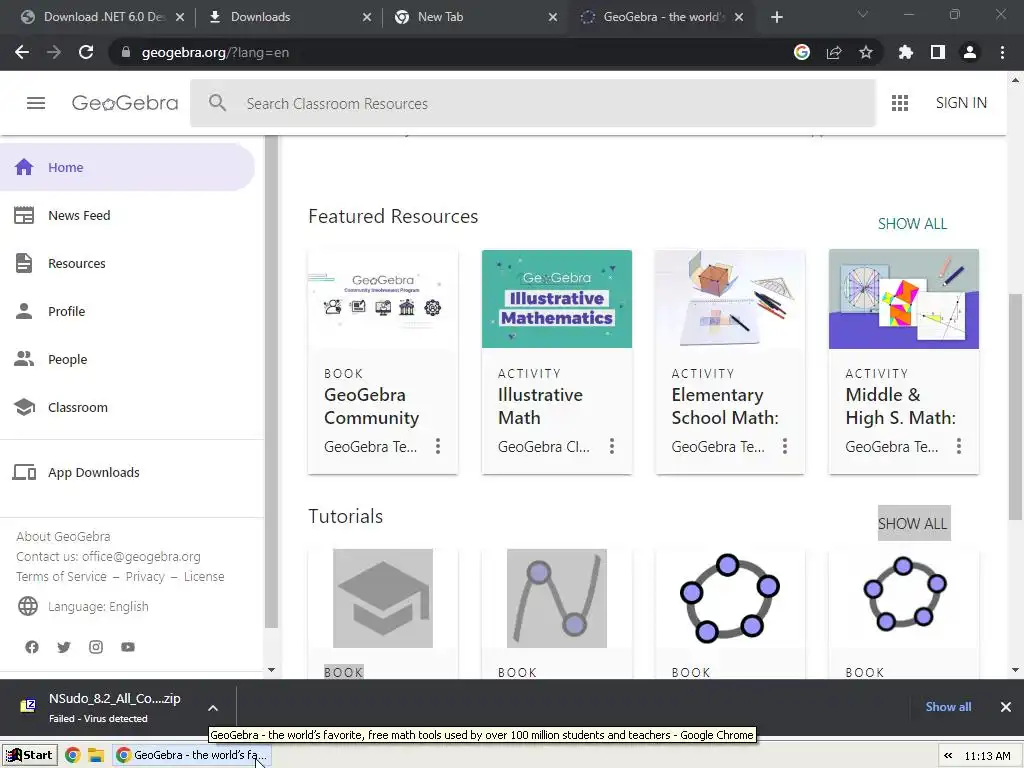Show all Tutorials
This screenshot has height=768, width=1024.
click(x=914, y=523)
